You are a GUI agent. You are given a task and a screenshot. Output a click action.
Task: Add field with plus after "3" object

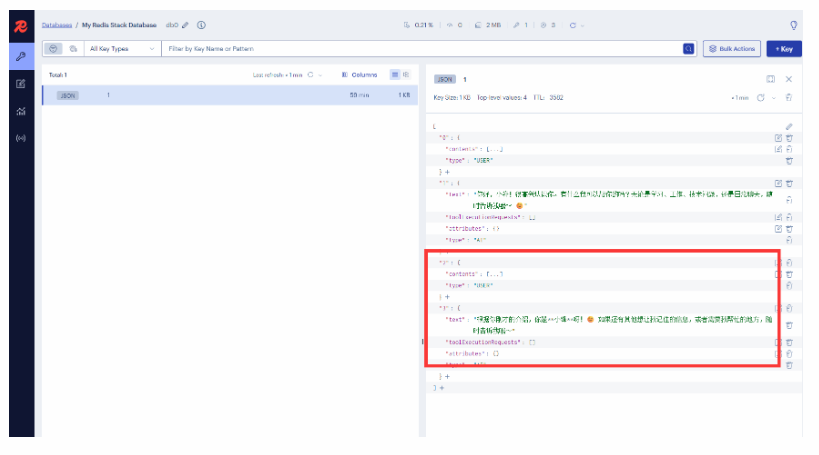tap(447, 376)
